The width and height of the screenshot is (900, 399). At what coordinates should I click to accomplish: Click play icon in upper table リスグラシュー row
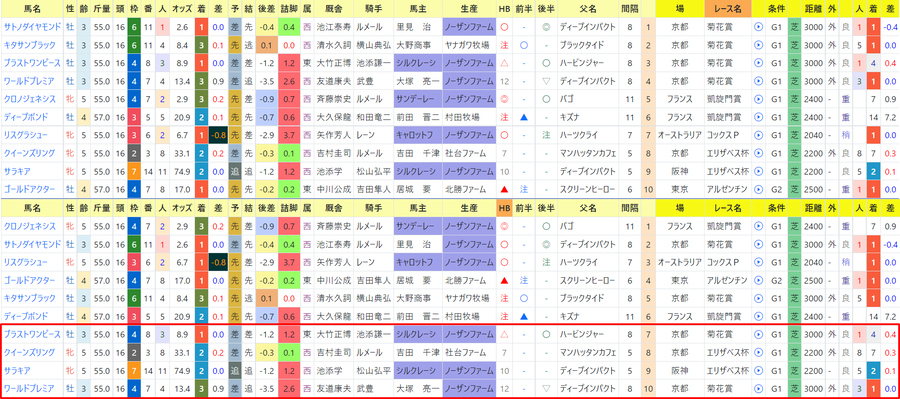click(x=758, y=135)
